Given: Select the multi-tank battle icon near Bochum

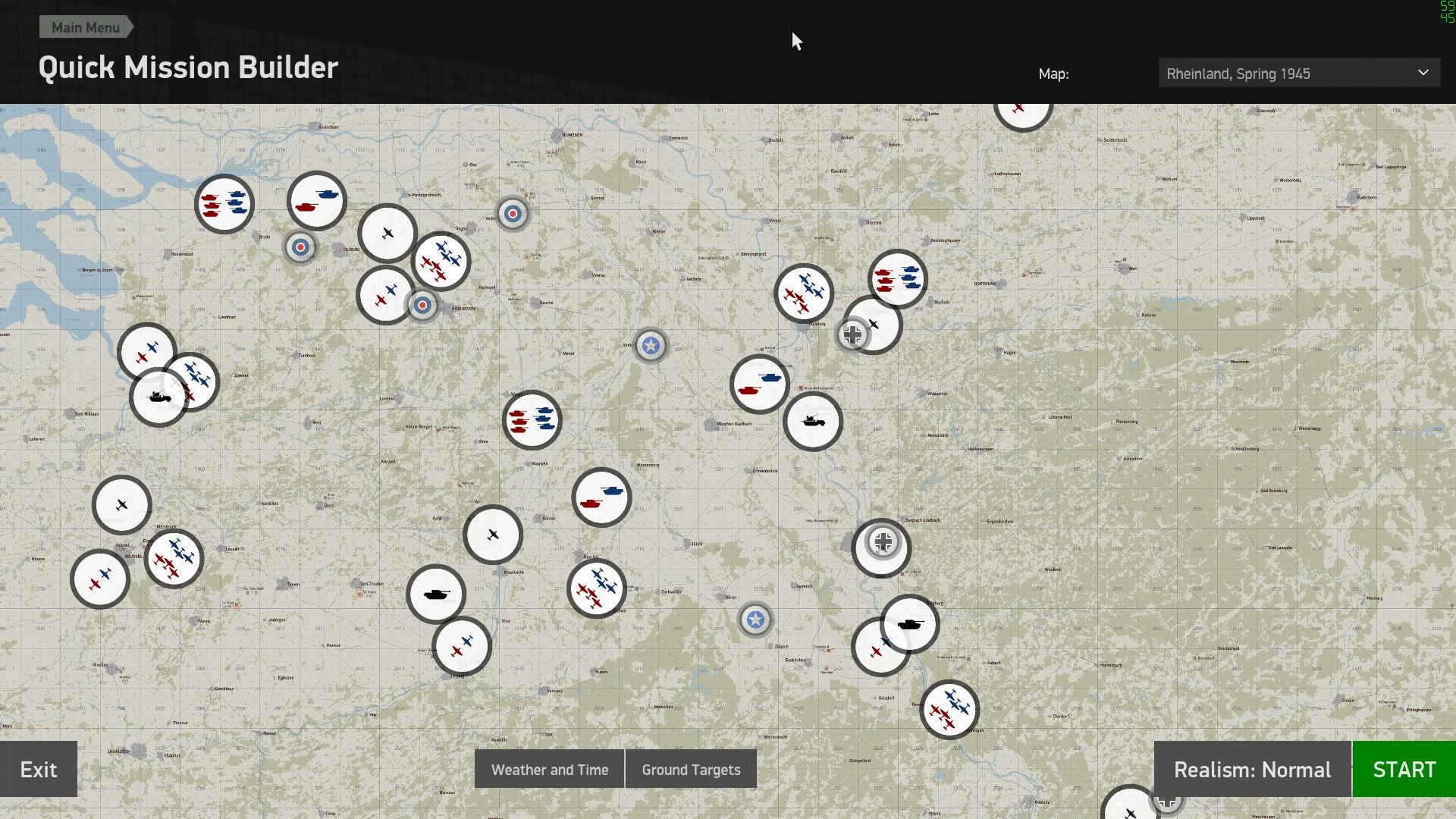Looking at the screenshot, I should [x=898, y=279].
